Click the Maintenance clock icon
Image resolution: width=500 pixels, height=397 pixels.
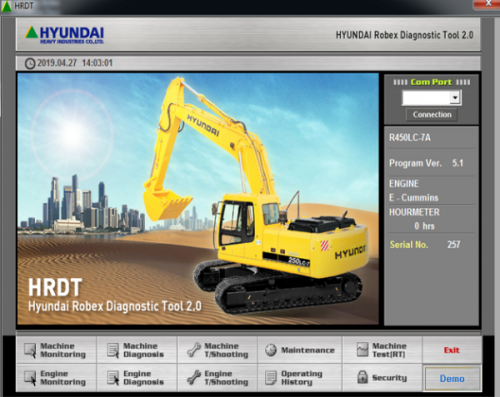coord(271,350)
